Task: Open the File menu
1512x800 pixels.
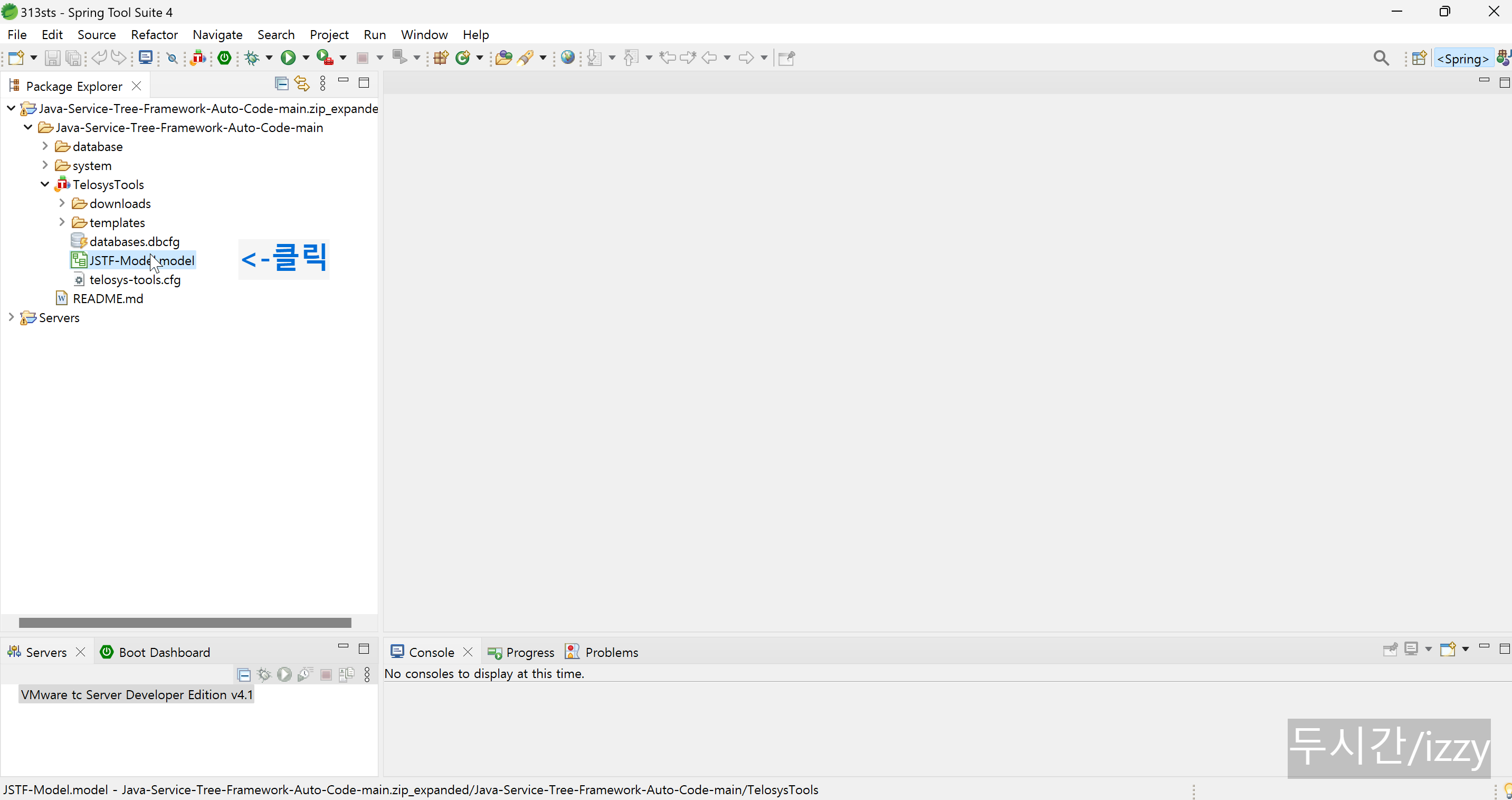Action: [17, 35]
